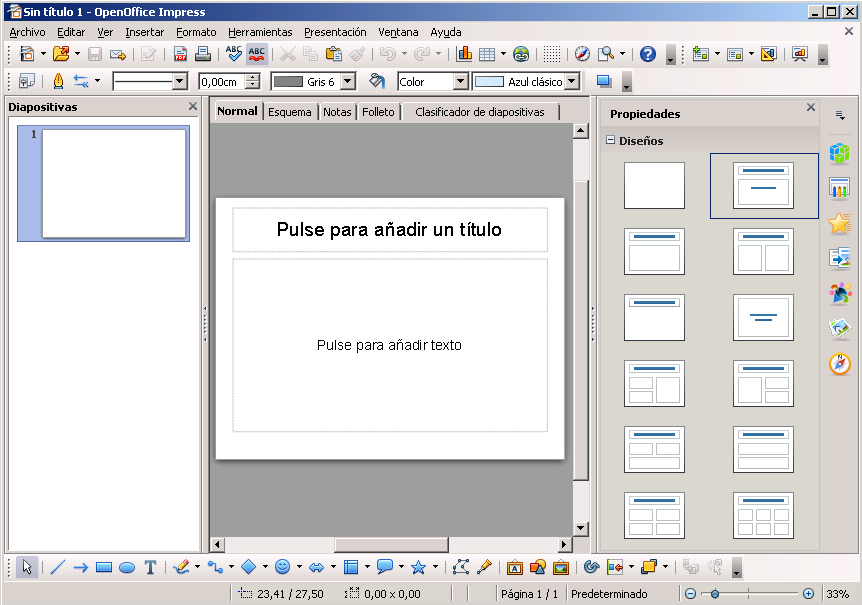Click the zoom slider handle
This screenshot has height=605, width=862.
715,593
